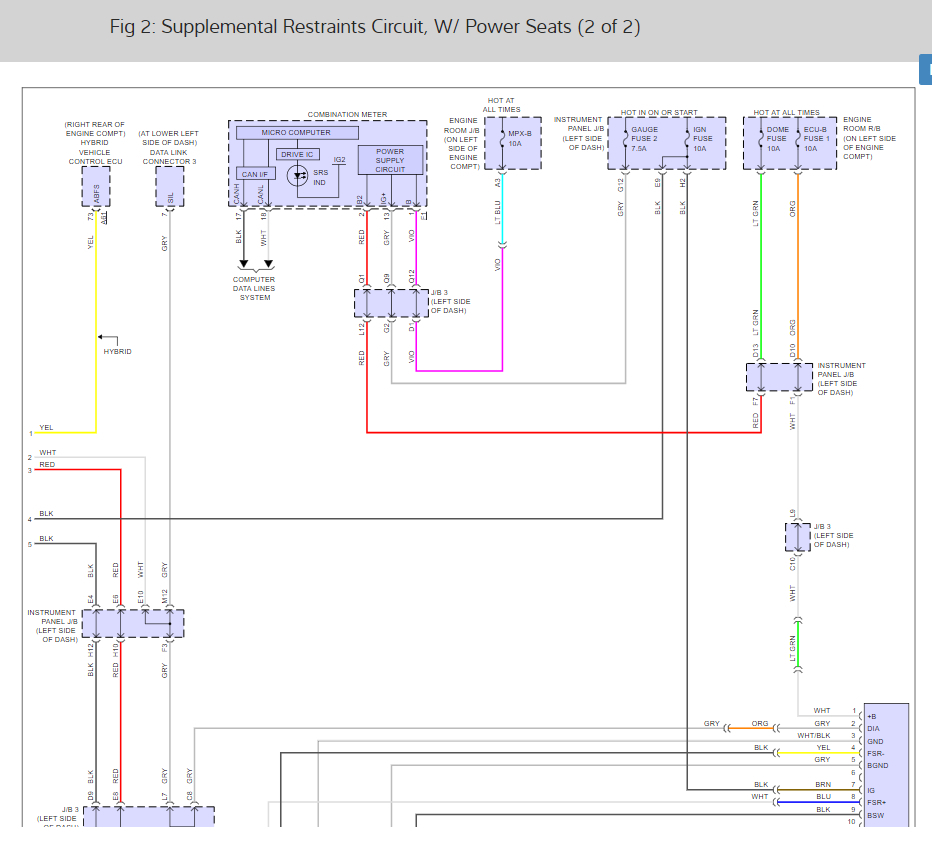
Task: Click the magenta VIO wire segment
Action: click(x=460, y=371)
